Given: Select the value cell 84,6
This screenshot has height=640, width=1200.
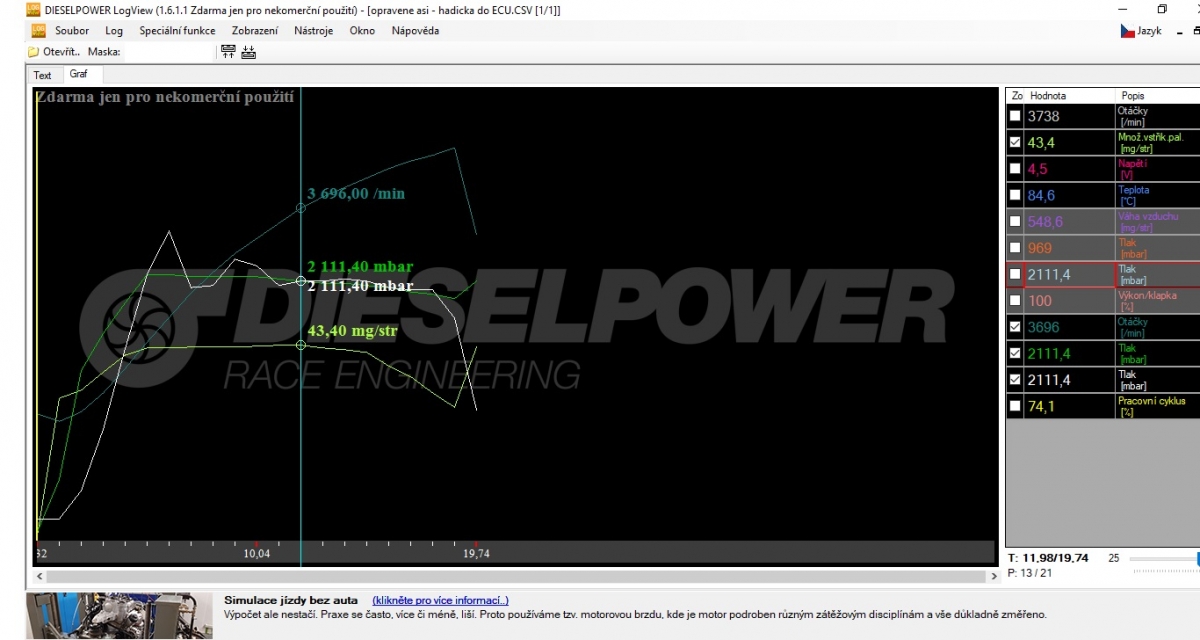Looking at the screenshot, I should point(1070,195).
